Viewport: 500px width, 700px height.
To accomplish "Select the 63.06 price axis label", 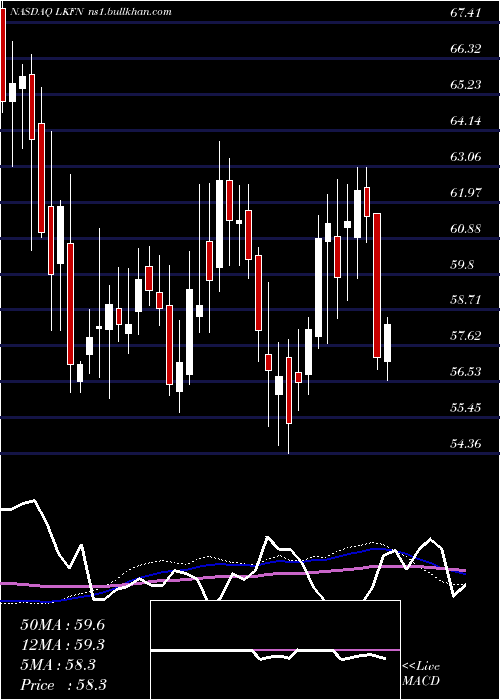I will coord(465,157).
